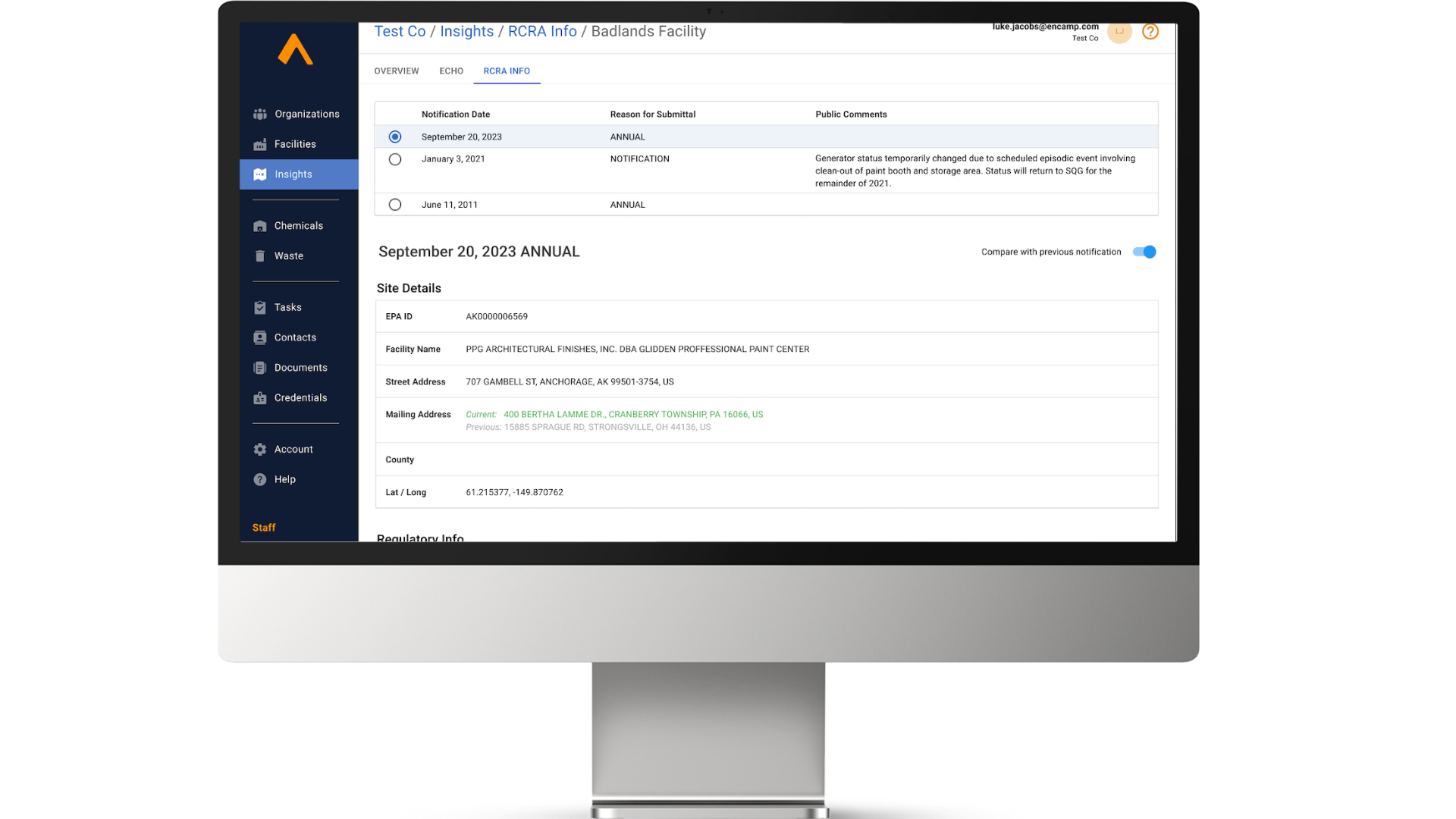Image resolution: width=1456 pixels, height=819 pixels.
Task: Open Account settings gear icon
Action: [260, 449]
